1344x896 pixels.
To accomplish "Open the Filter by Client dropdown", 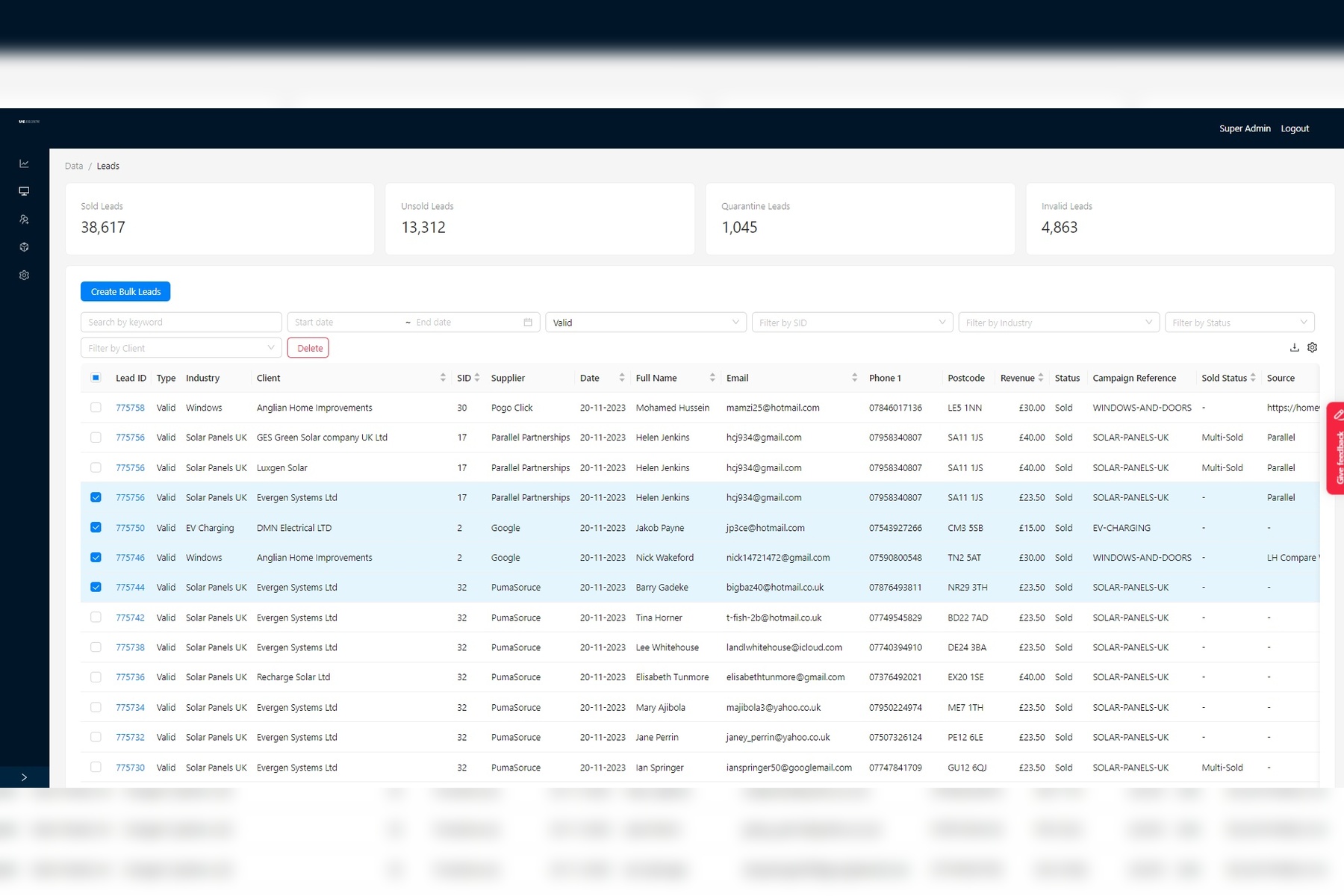I will coord(181,348).
